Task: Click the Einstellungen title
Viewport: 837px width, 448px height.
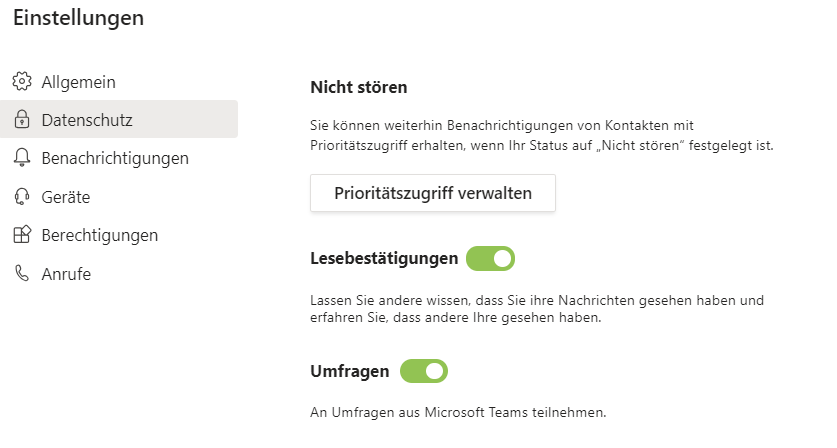Action: point(78,18)
